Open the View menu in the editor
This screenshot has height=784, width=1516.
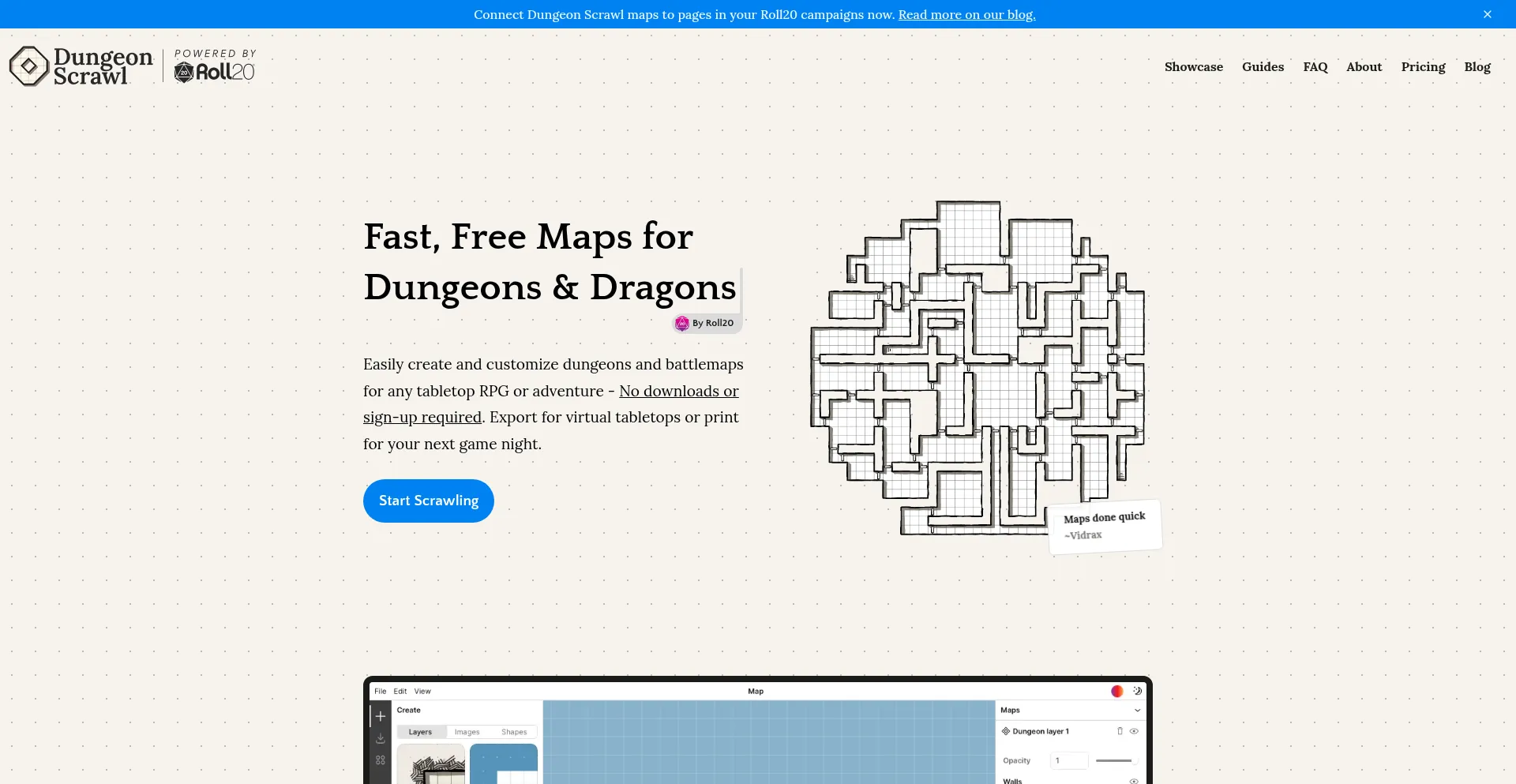coord(422,691)
